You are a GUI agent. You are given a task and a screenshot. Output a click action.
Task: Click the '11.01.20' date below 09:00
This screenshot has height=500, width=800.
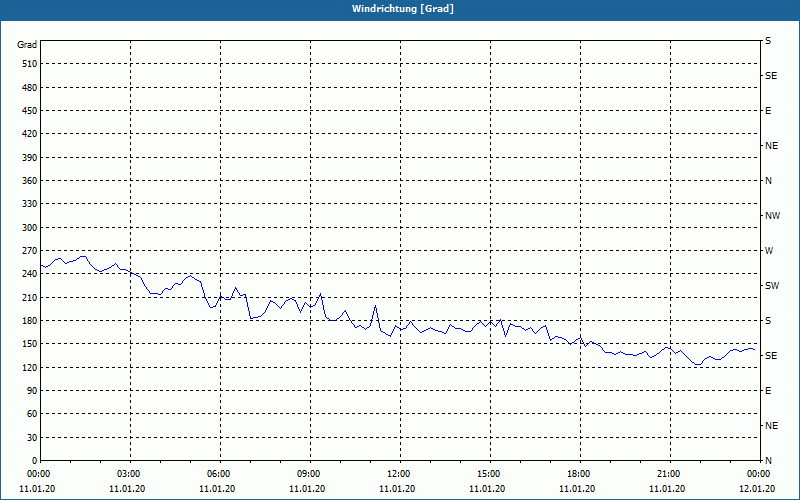tap(307, 489)
